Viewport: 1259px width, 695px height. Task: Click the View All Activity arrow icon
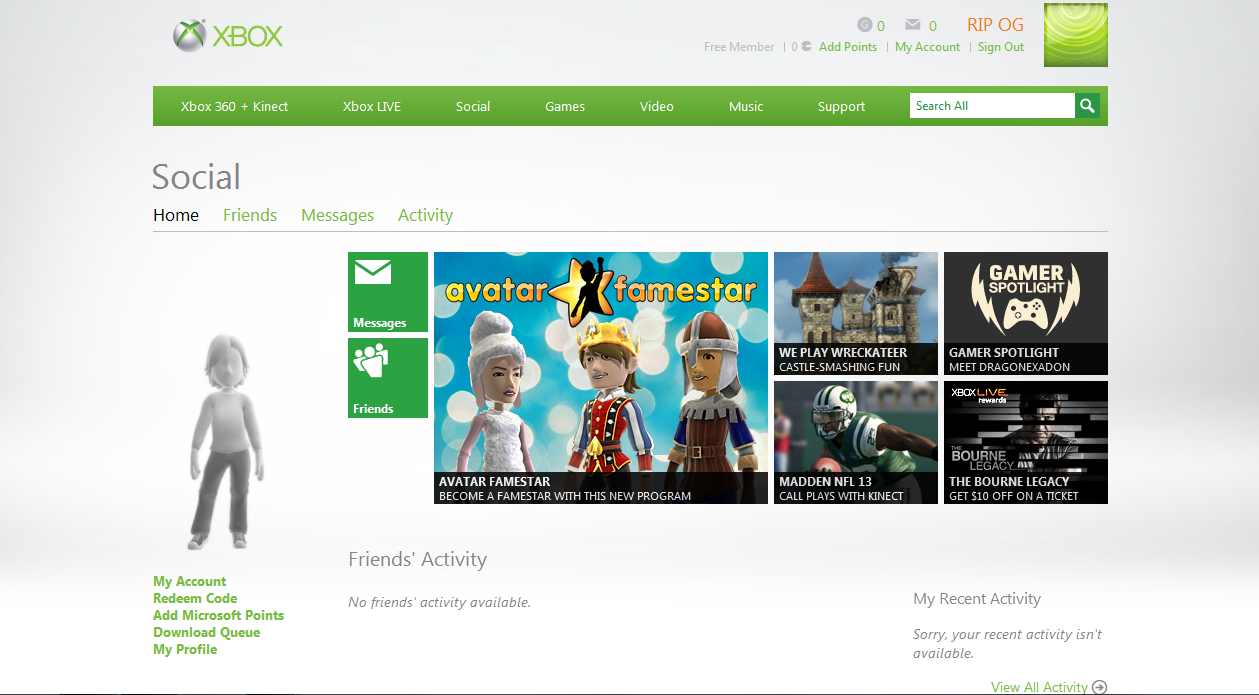pyautogui.click(x=1100, y=687)
